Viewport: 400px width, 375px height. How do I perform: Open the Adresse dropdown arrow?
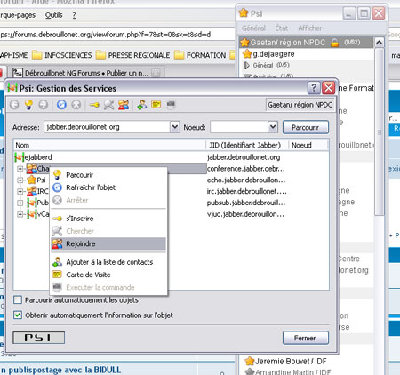[x=175, y=127]
